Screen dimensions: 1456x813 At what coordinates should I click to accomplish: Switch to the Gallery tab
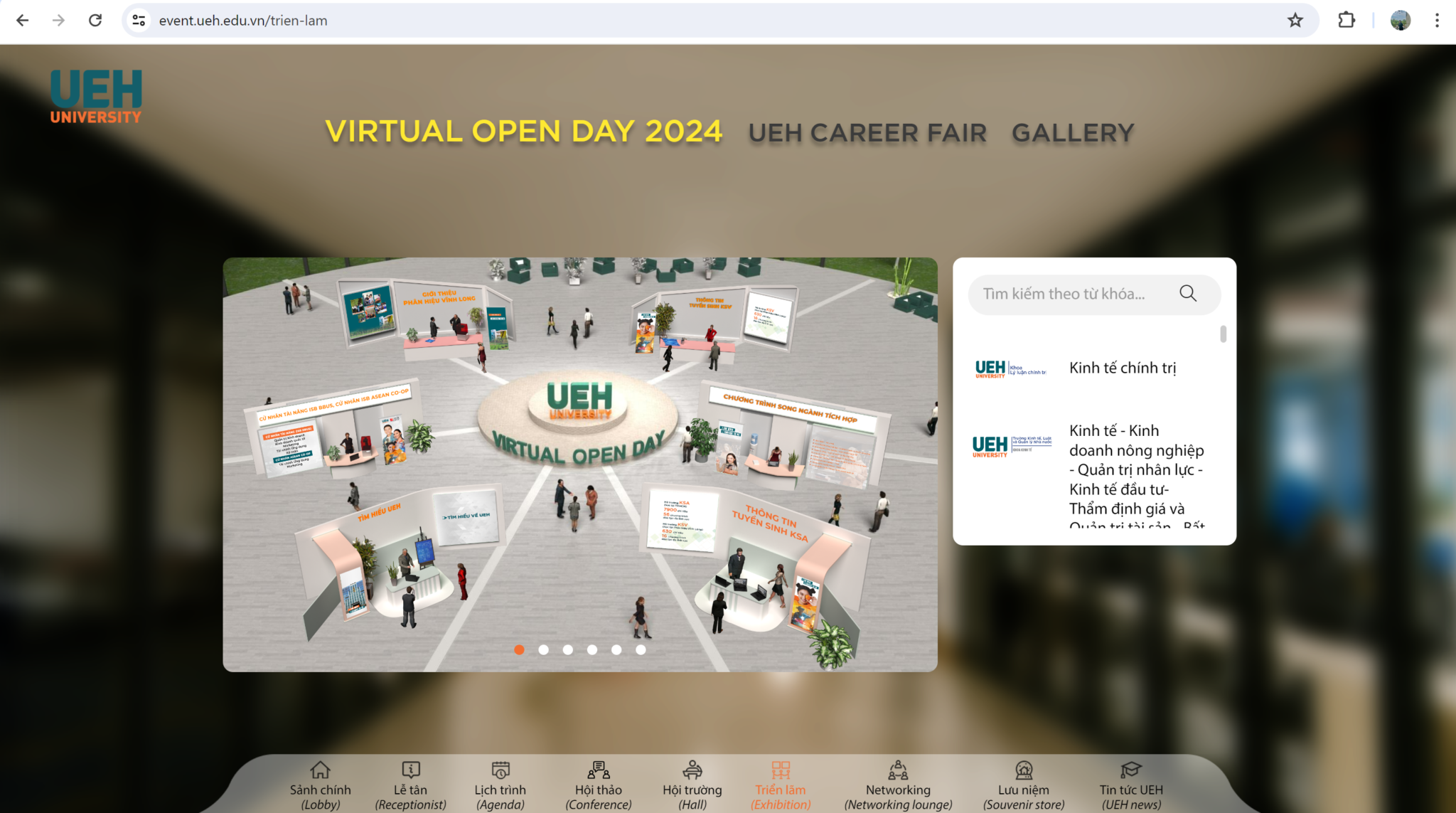[1073, 133]
